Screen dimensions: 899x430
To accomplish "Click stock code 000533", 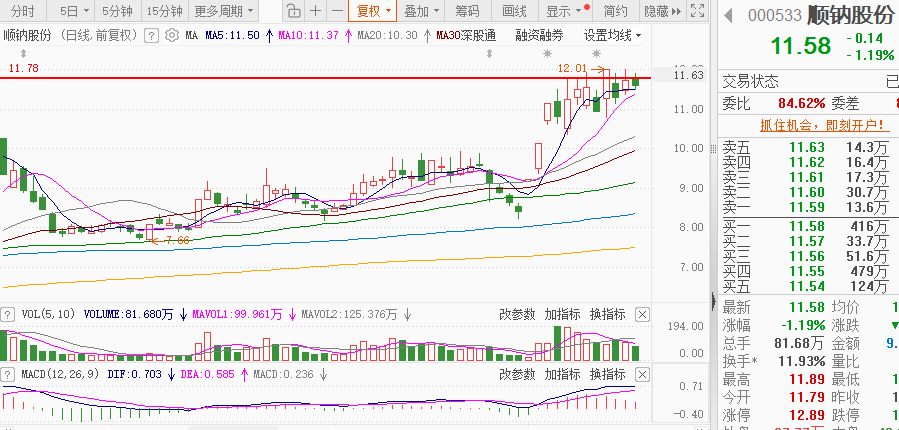I will (x=775, y=15).
